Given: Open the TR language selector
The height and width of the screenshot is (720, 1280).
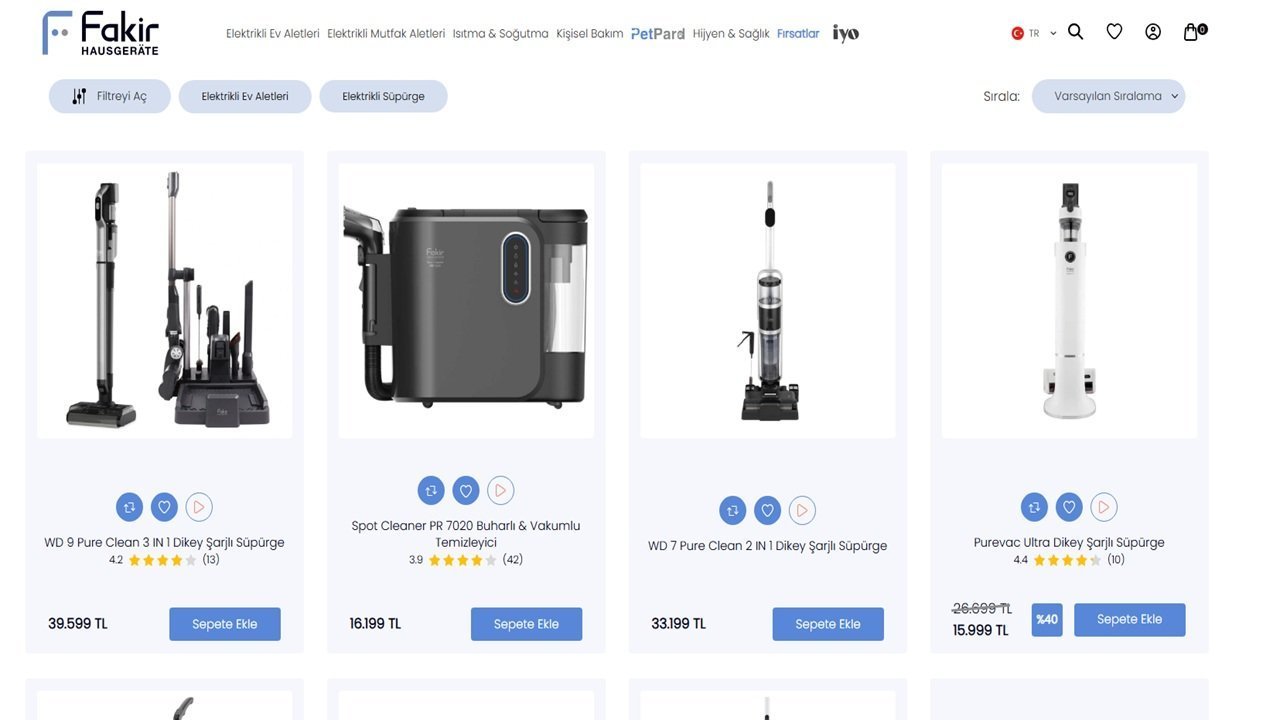Looking at the screenshot, I should pos(1033,33).
